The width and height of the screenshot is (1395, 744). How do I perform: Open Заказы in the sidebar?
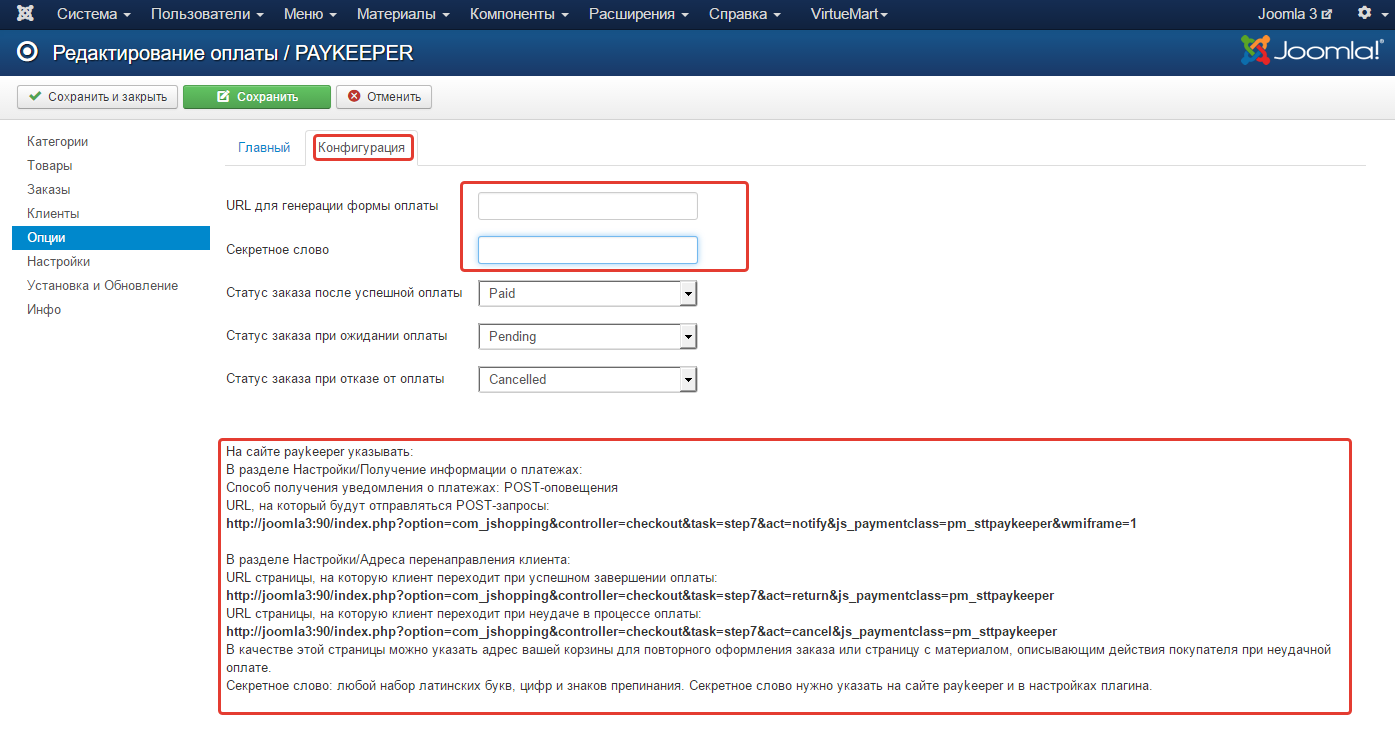tap(48, 190)
